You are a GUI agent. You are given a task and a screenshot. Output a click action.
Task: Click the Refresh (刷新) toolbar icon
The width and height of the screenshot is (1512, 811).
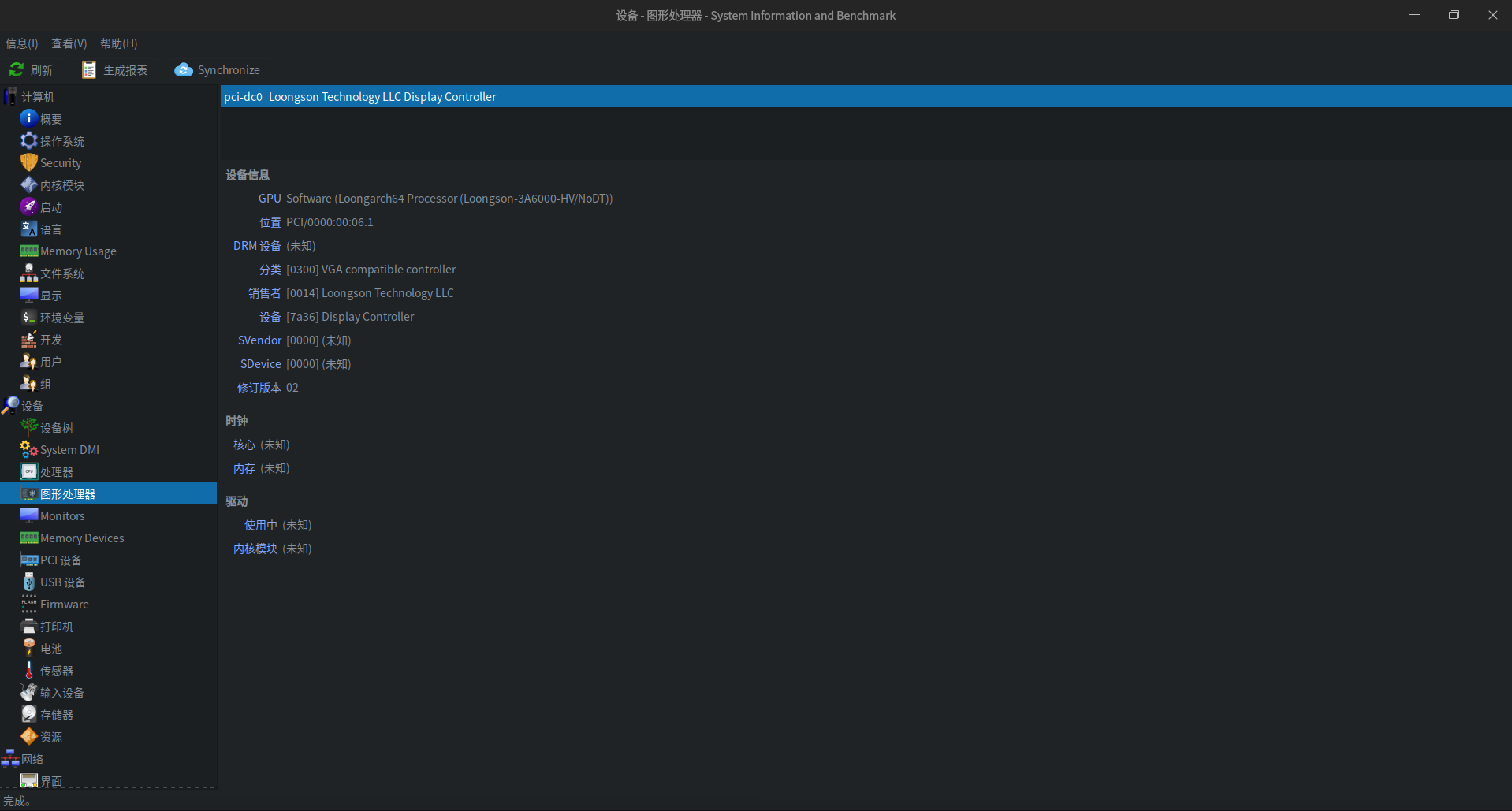[x=16, y=70]
